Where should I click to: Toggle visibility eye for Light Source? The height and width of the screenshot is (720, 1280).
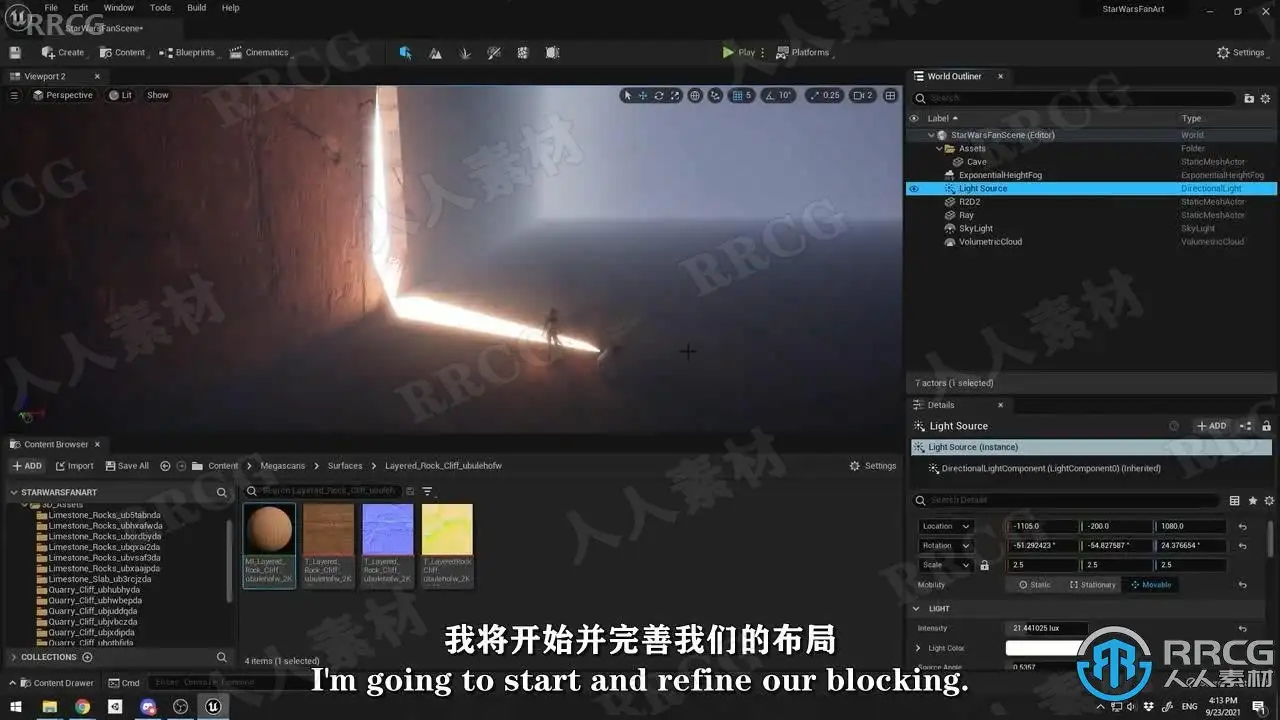click(x=913, y=188)
